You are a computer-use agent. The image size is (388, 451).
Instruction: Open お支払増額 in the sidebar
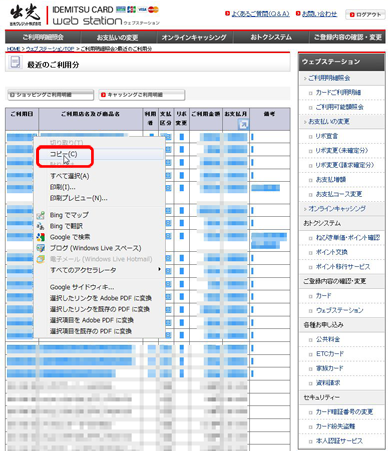tap(331, 180)
